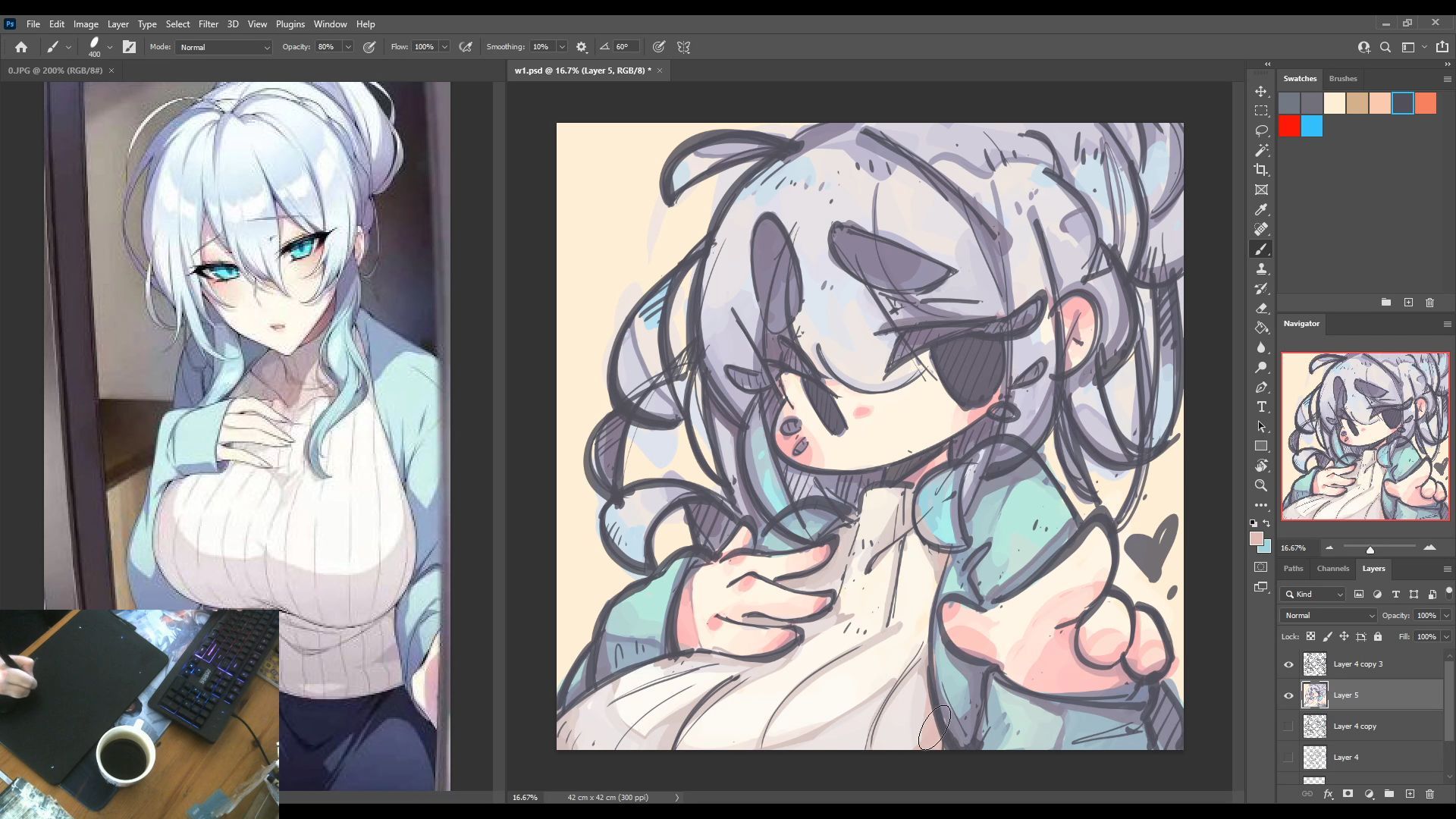Image resolution: width=1456 pixels, height=819 pixels.
Task: Show Layer 4 copy by clicking its visibility box
Action: tap(1288, 726)
